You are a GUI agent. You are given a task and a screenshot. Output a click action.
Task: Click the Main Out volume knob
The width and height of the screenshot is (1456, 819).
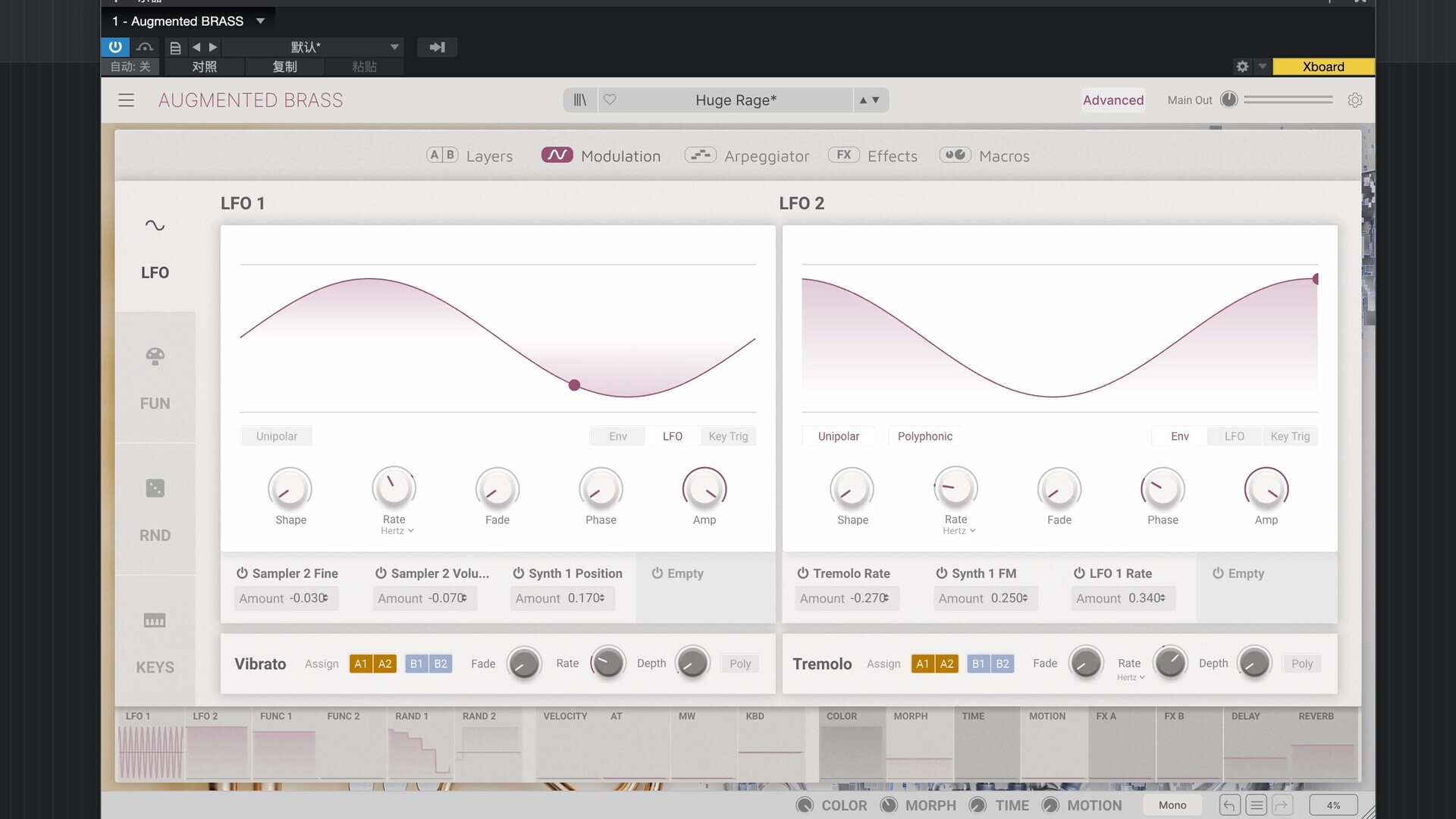(1229, 99)
